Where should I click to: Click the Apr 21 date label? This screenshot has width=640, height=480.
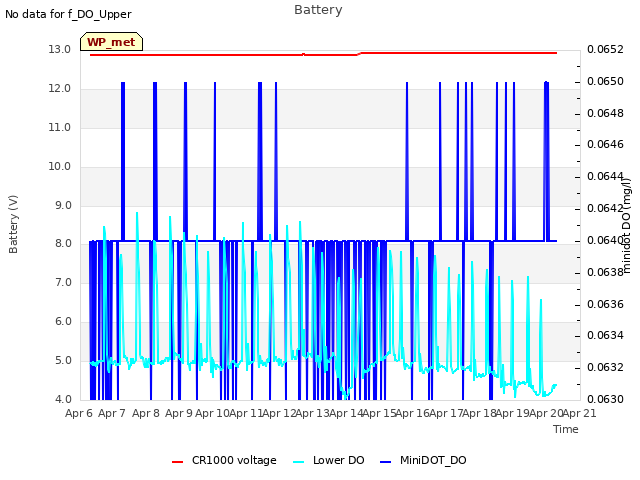click(x=580, y=413)
